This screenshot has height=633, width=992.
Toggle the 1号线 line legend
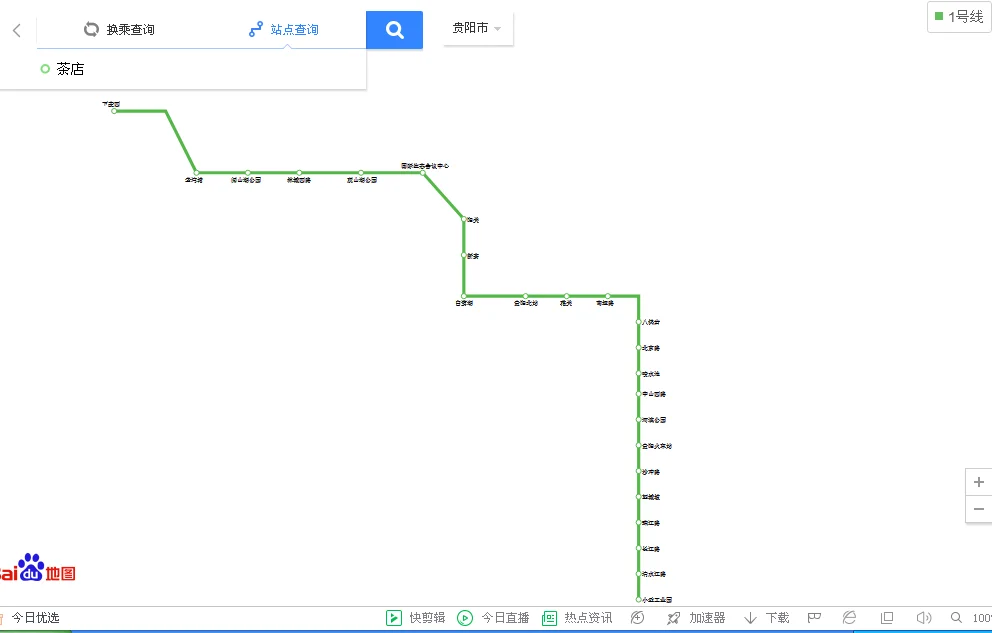point(957,17)
